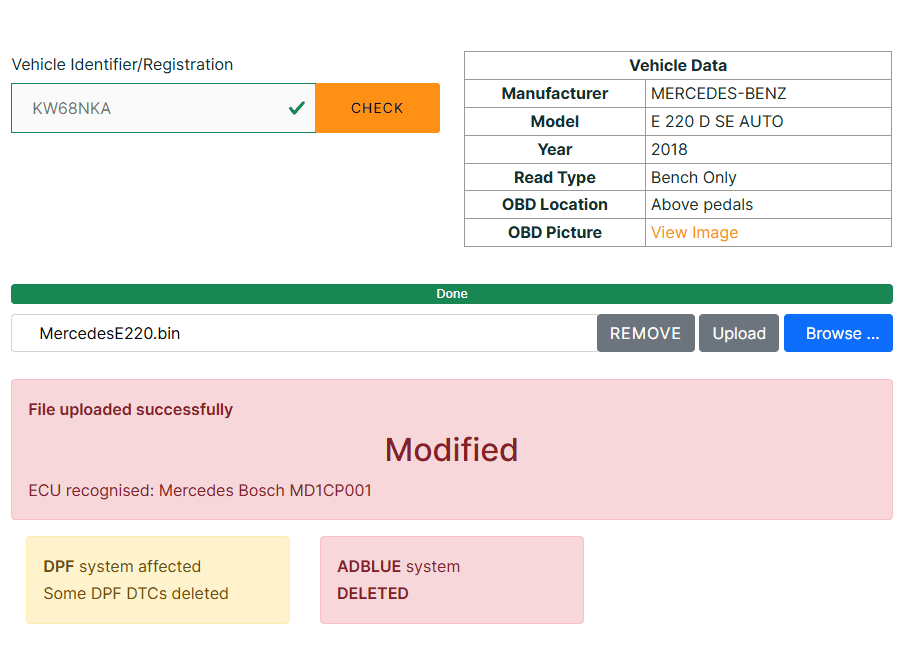905x669 pixels.
Task: Select the Bench Only read type cell
Action: [x=693, y=178]
